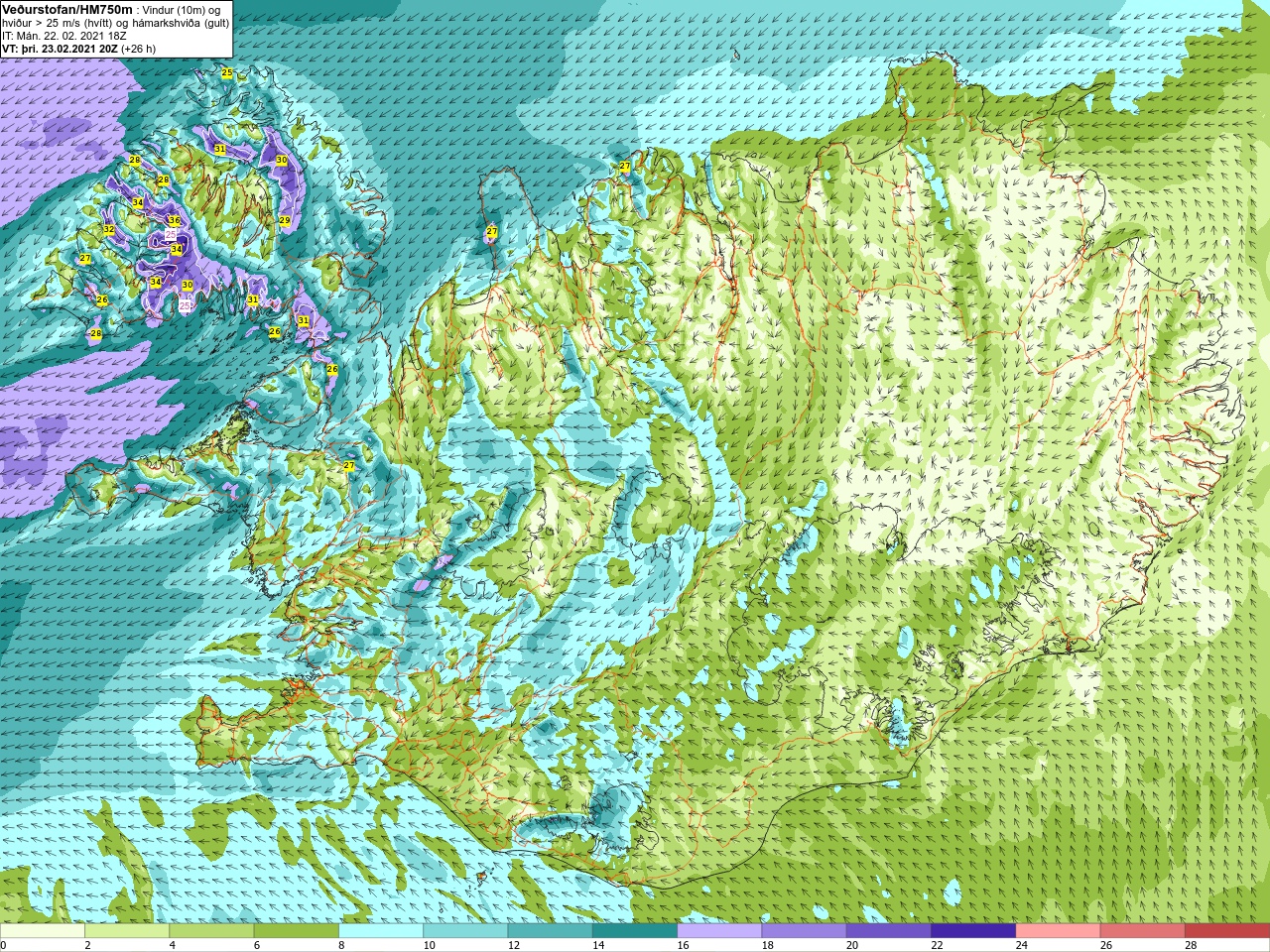Choose the dark teal 14–16 legend swatch

coord(635,931)
